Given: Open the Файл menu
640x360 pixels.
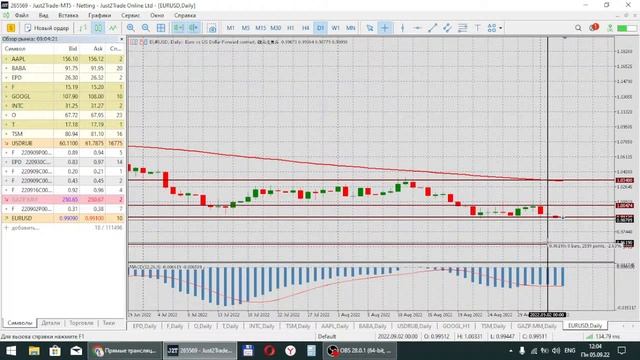Looking at the screenshot, I should [x=22, y=15].
